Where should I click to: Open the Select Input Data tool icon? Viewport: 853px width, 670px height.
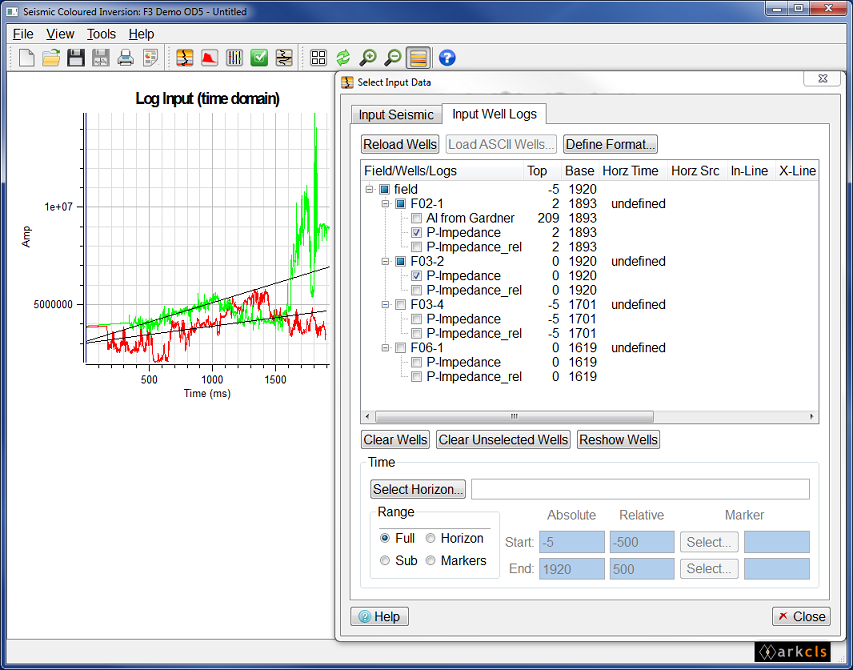(185, 58)
